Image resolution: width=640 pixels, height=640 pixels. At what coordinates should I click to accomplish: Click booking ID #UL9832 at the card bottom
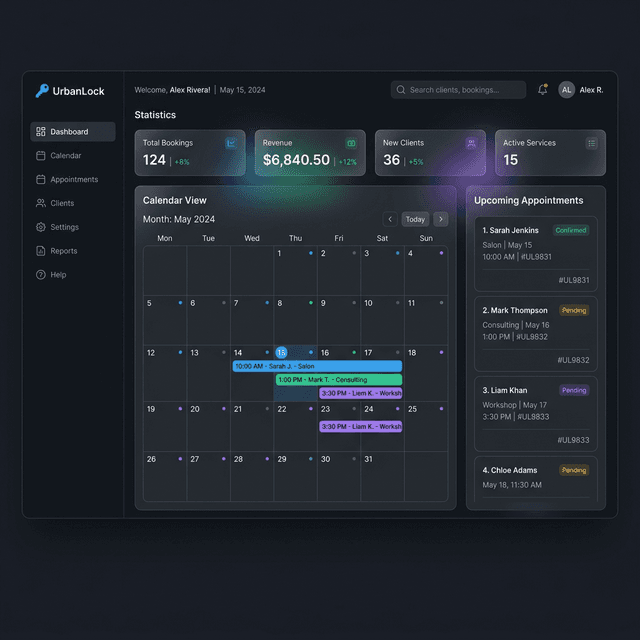coord(573,360)
